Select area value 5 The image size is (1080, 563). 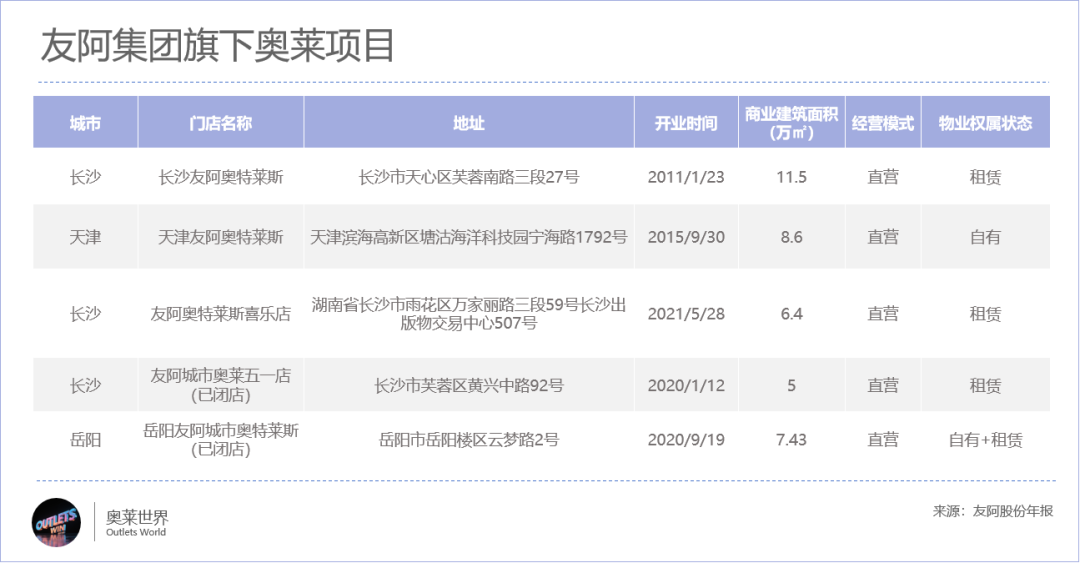(791, 385)
